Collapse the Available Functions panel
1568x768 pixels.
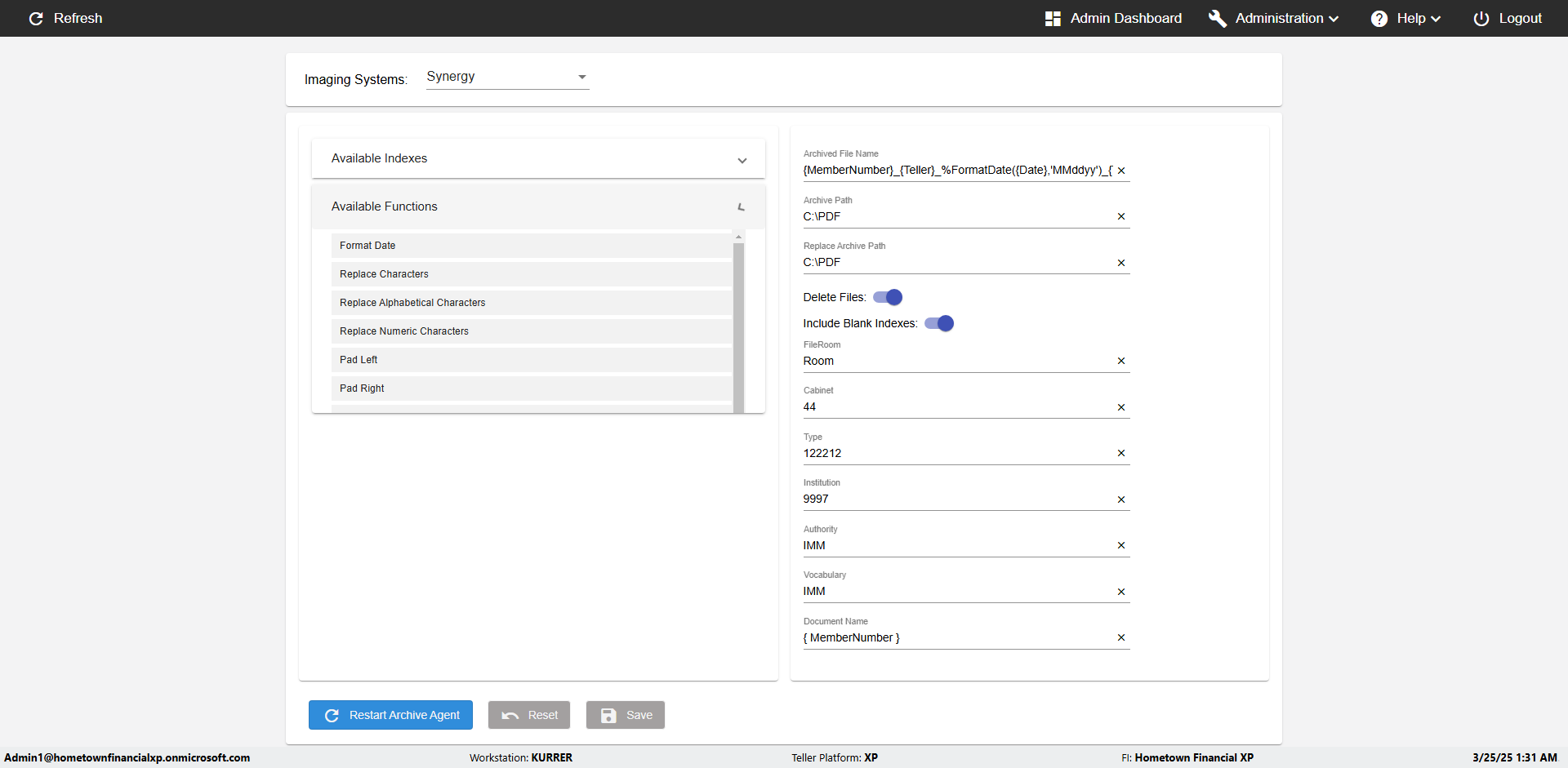[741, 207]
